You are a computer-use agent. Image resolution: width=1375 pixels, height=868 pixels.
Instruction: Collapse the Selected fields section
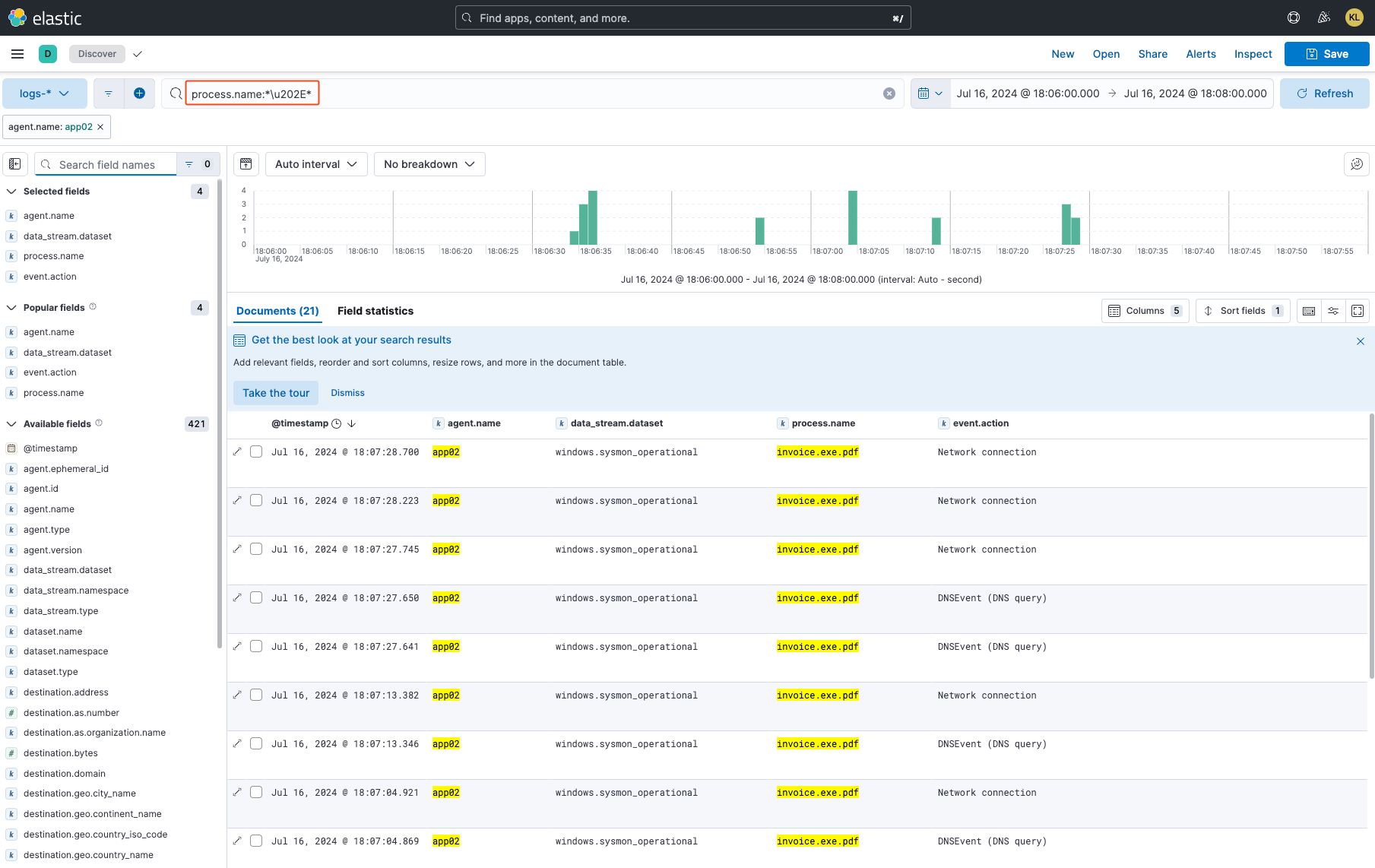click(x=11, y=192)
